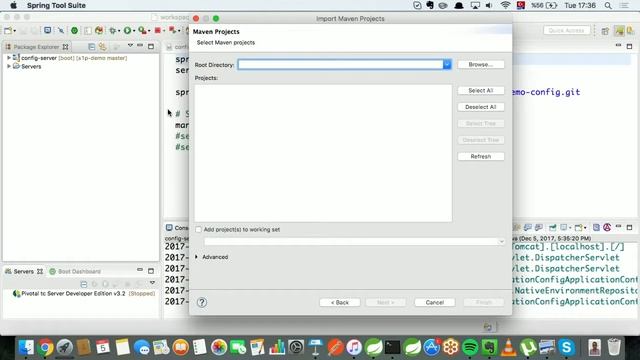Select the Servers tab
The width and height of the screenshot is (640, 360).
[x=24, y=271]
